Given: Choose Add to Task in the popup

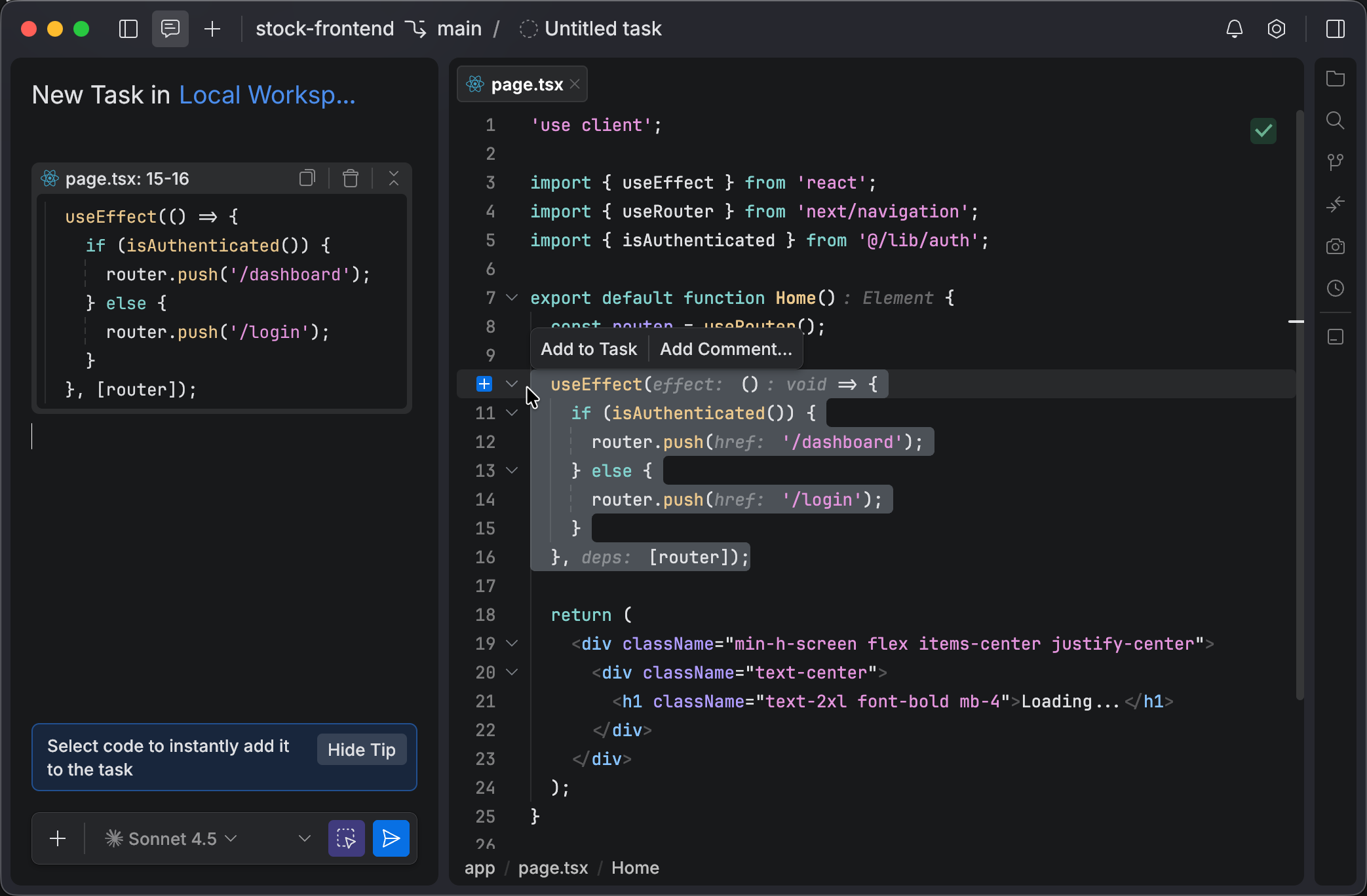Looking at the screenshot, I should 588,349.
